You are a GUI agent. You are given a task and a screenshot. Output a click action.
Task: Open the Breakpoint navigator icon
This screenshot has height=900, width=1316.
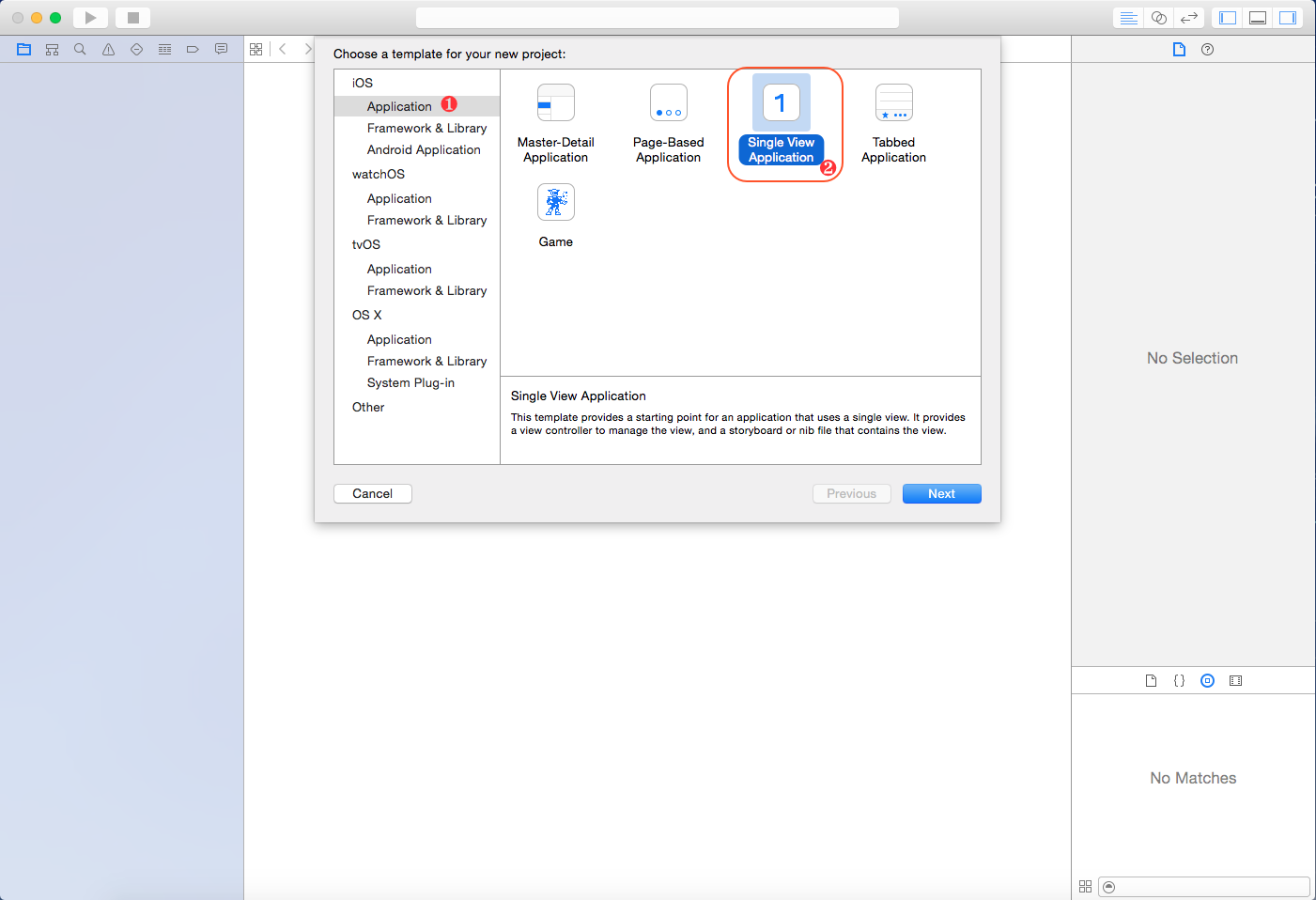click(193, 50)
